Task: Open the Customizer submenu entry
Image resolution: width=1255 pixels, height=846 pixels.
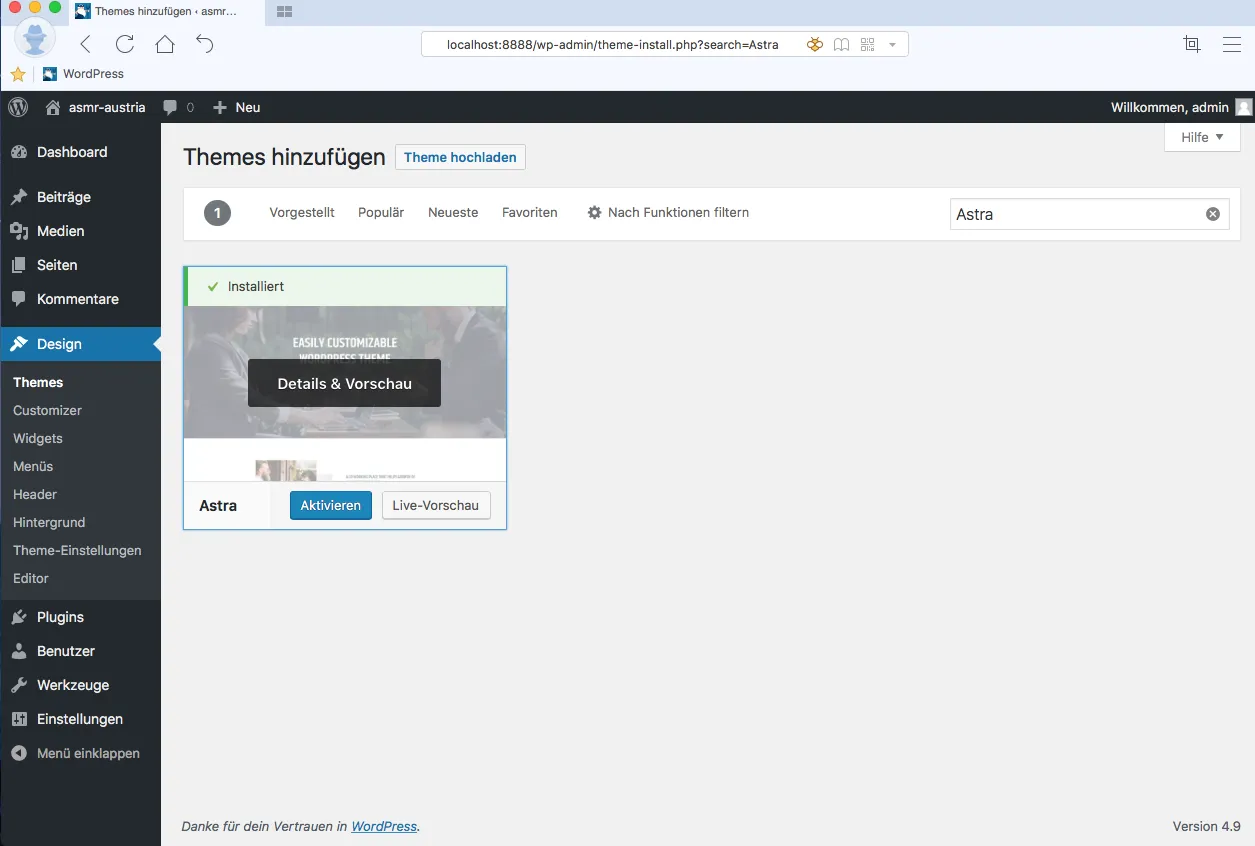Action: tap(47, 410)
